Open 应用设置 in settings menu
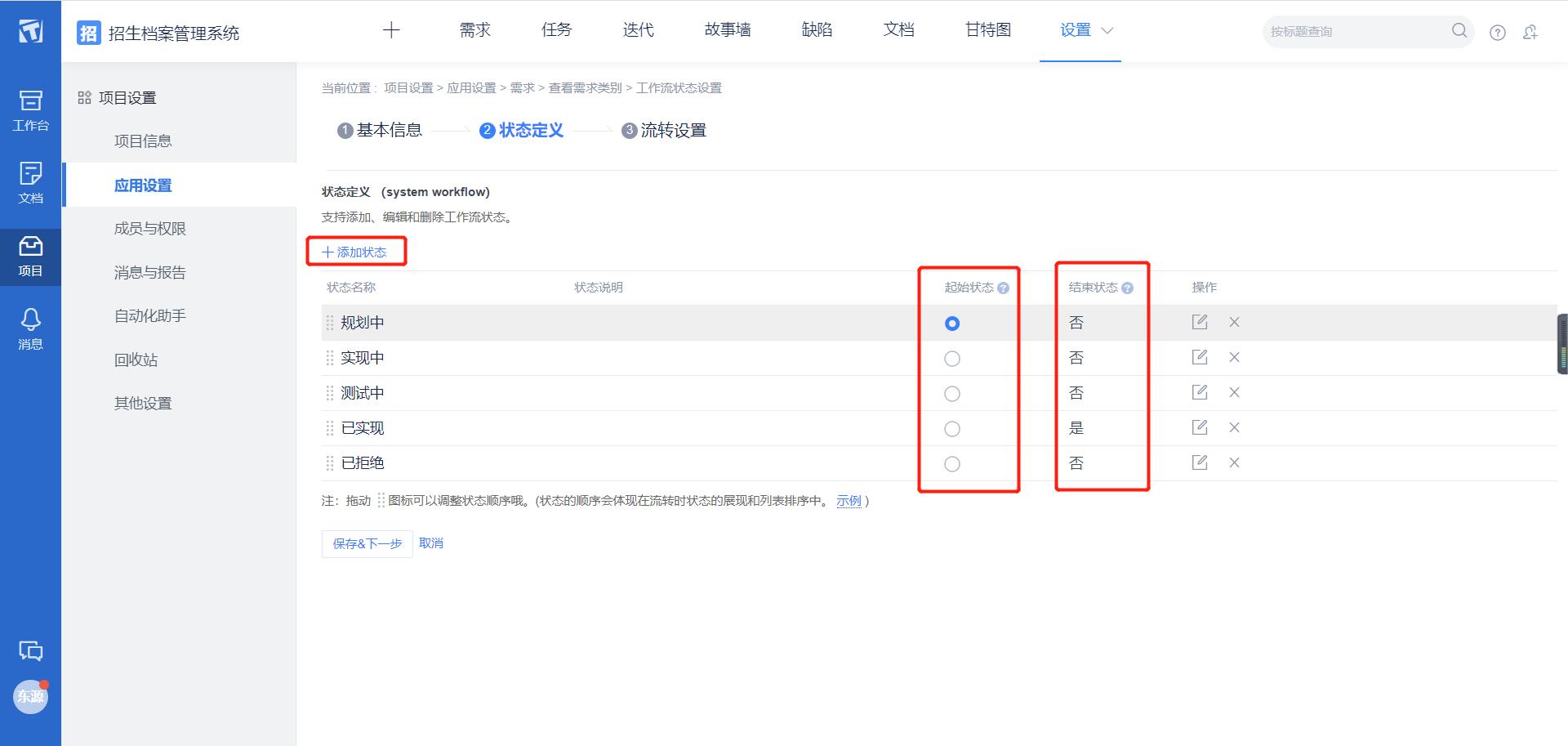Image resolution: width=1568 pixels, height=746 pixels. tap(143, 185)
